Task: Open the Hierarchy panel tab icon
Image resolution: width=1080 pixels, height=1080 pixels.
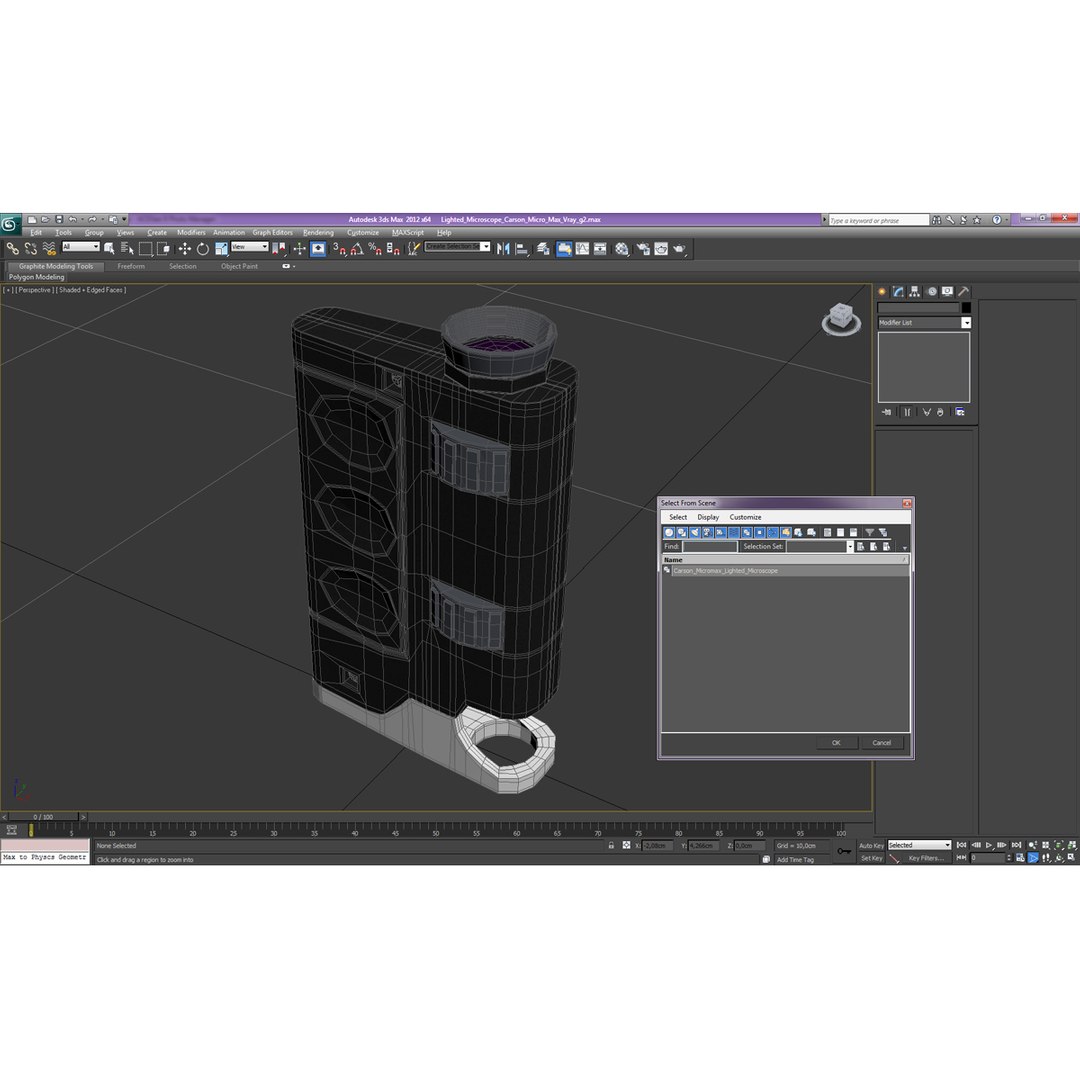Action: (x=915, y=291)
